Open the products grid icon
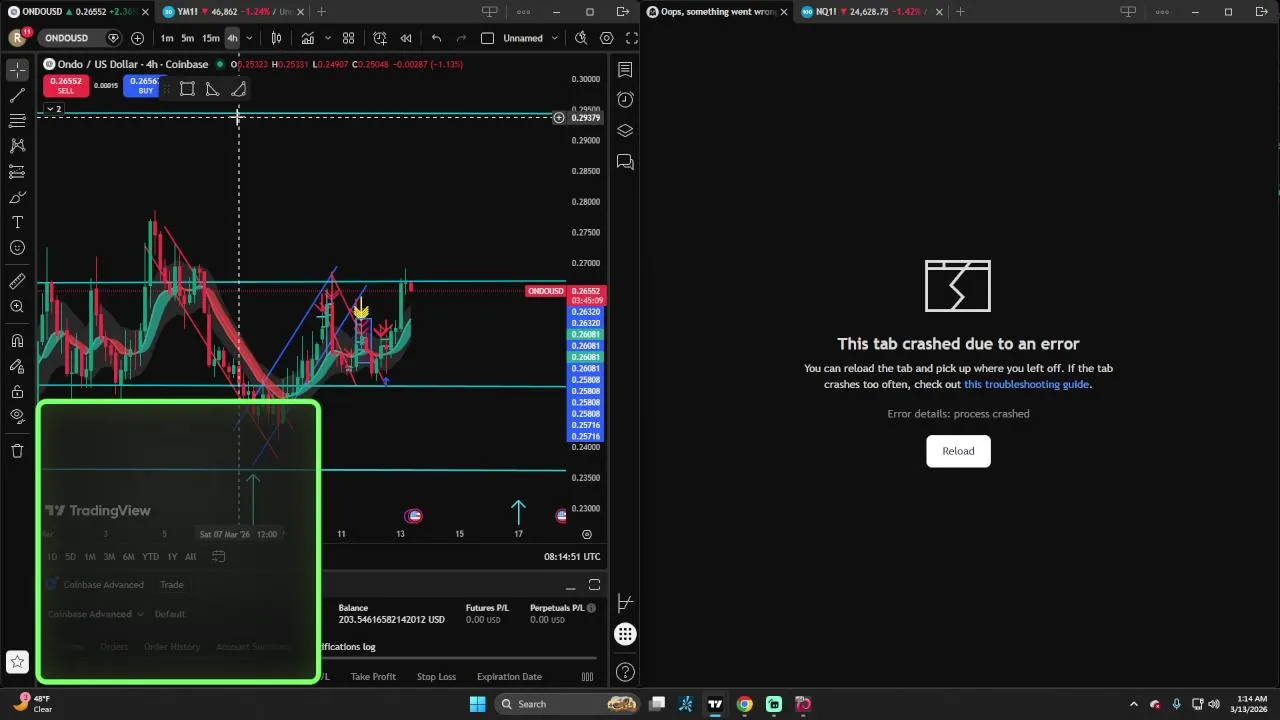 [625, 634]
